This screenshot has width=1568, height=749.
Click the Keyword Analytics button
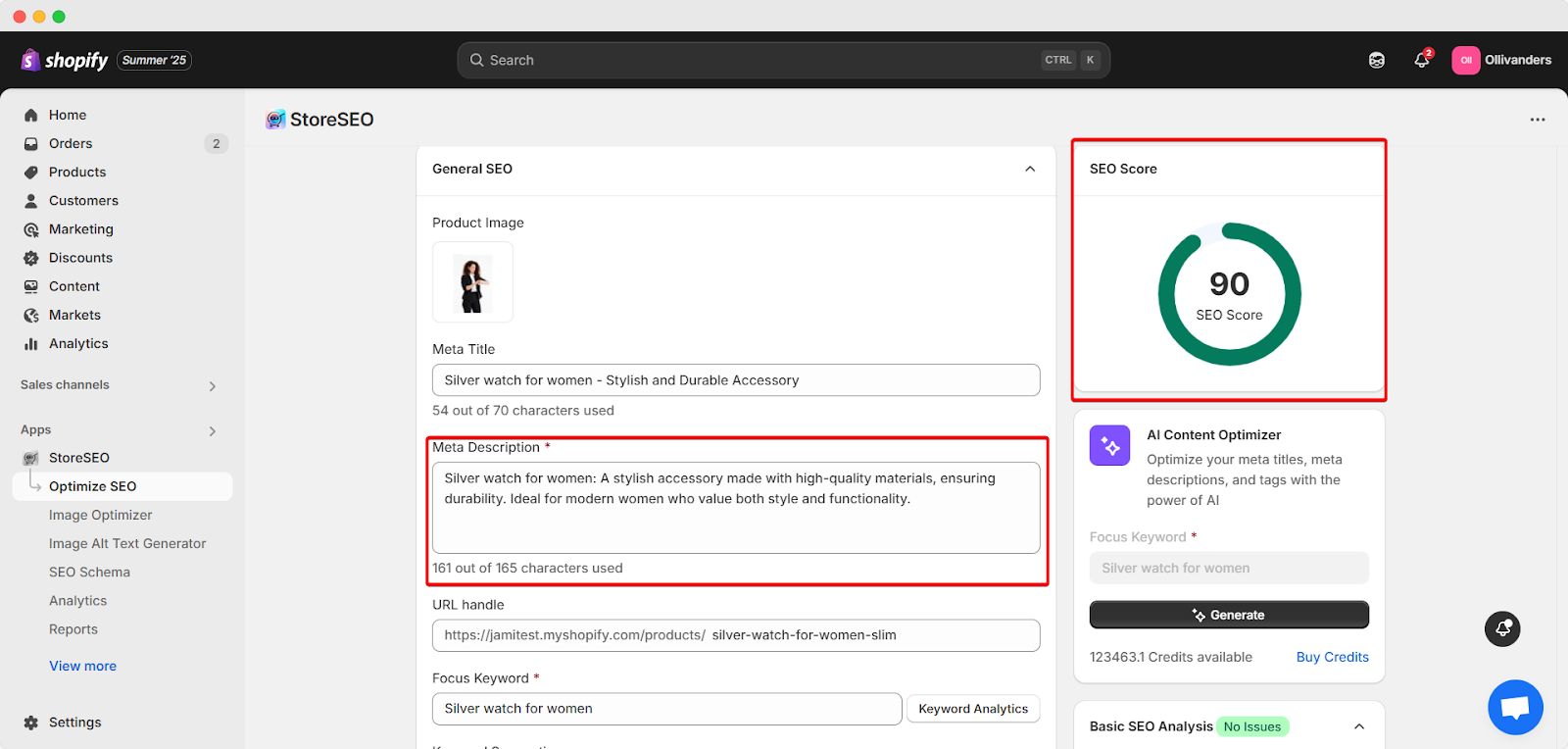click(x=973, y=709)
